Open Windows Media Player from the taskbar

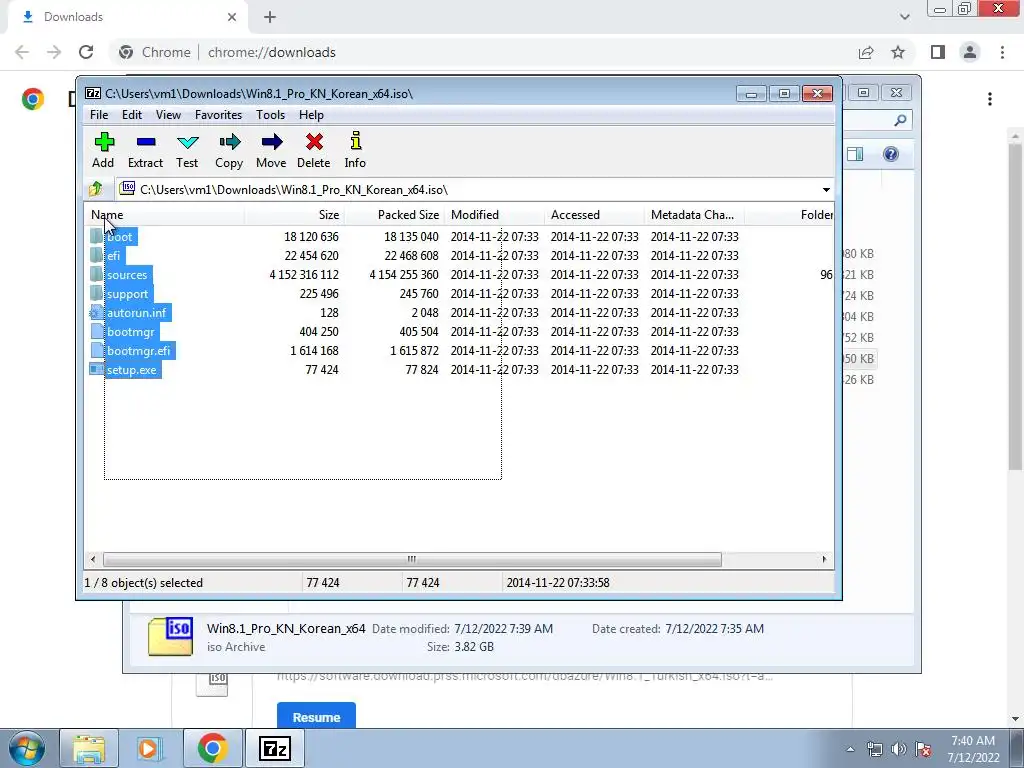coord(150,748)
